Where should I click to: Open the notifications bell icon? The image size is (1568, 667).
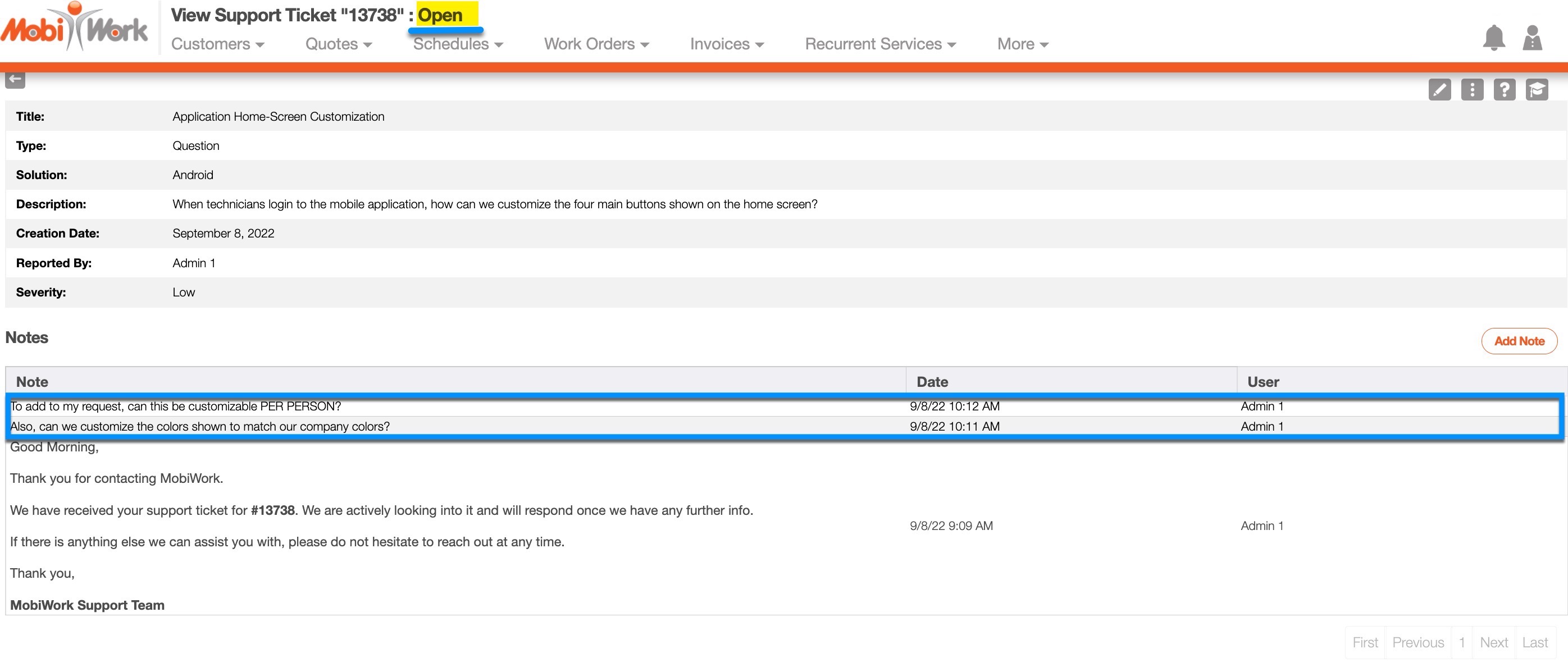pyautogui.click(x=1493, y=38)
